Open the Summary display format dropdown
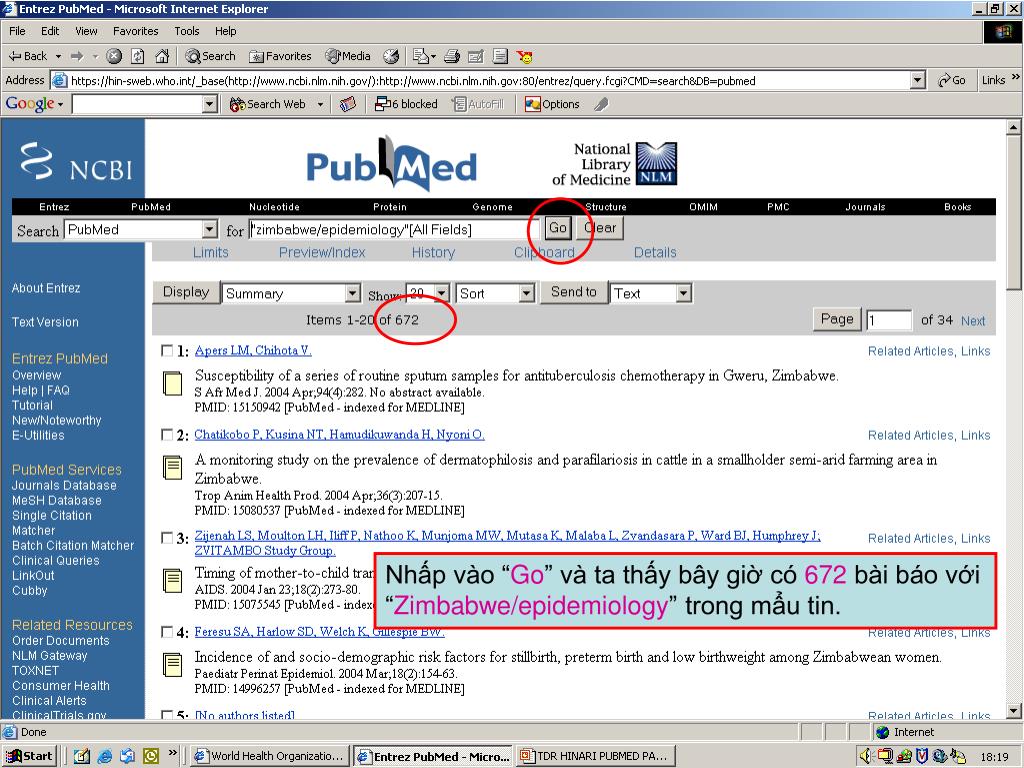Viewport: 1024px width, 768px height. point(353,293)
